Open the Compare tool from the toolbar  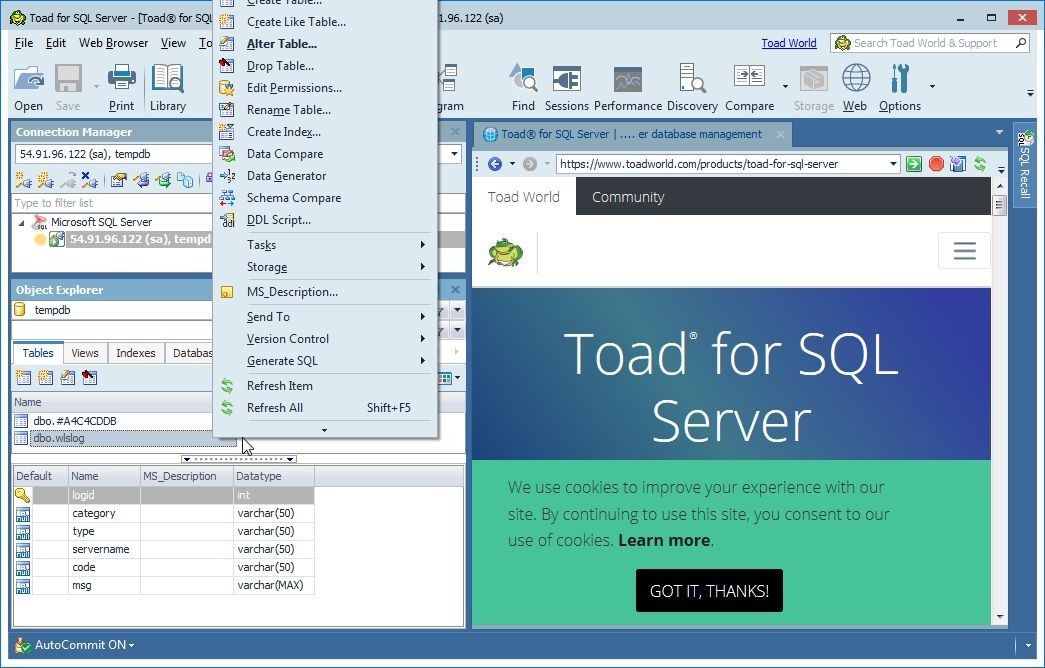(x=749, y=78)
